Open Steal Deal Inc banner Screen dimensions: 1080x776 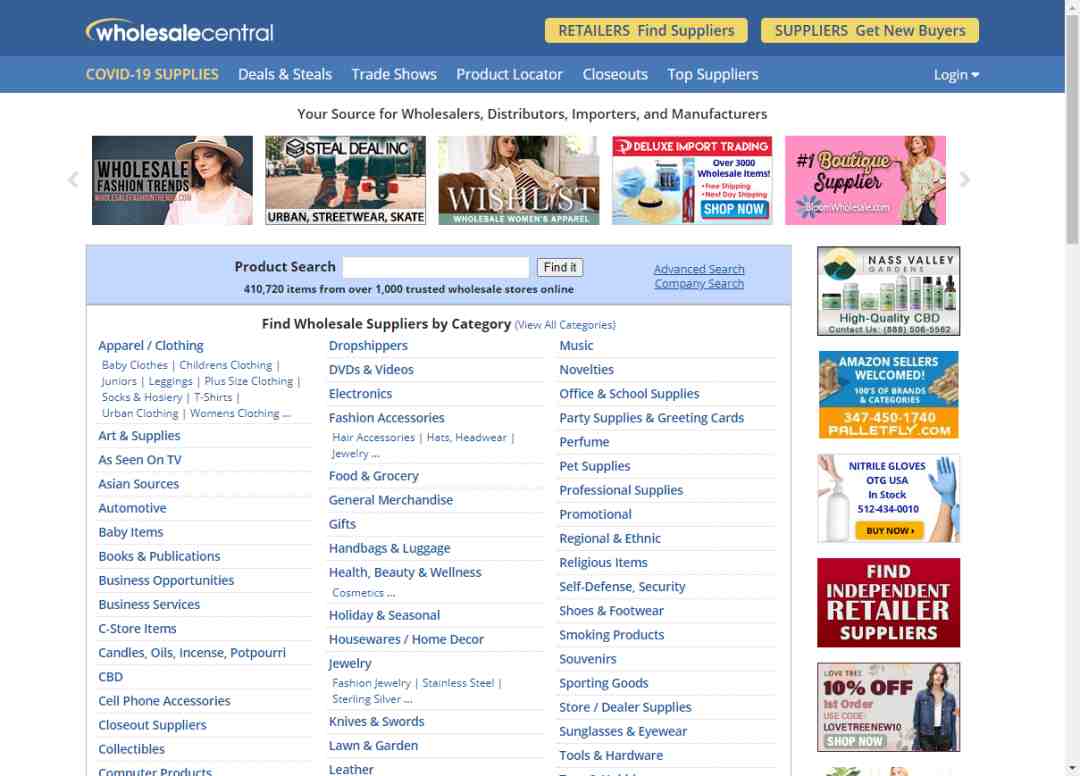pyautogui.click(x=345, y=180)
